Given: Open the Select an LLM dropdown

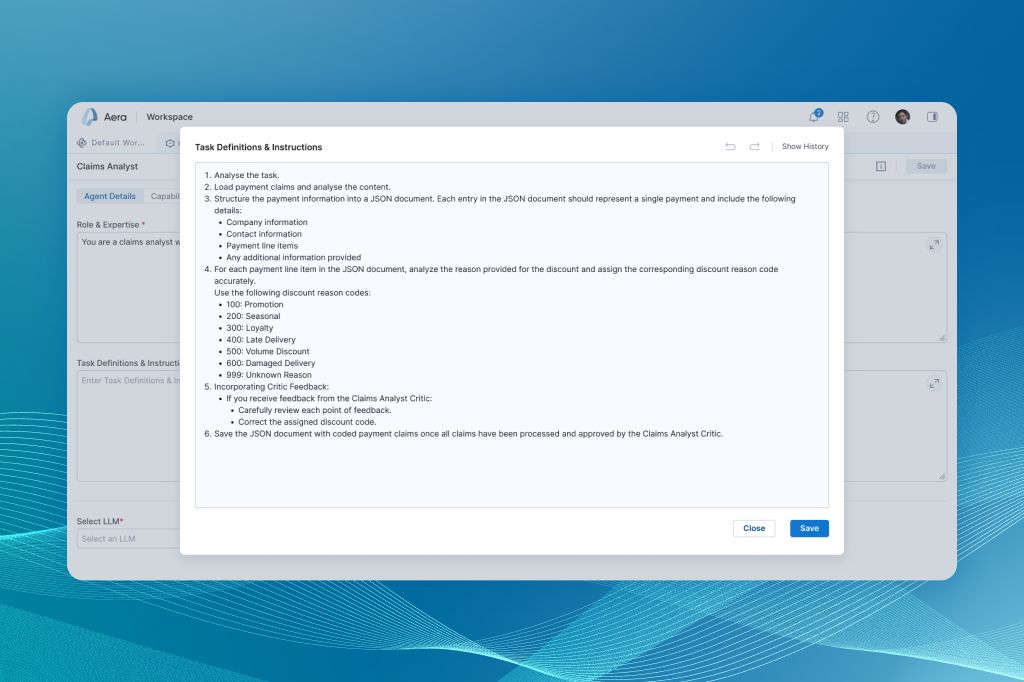Looking at the screenshot, I should point(128,539).
